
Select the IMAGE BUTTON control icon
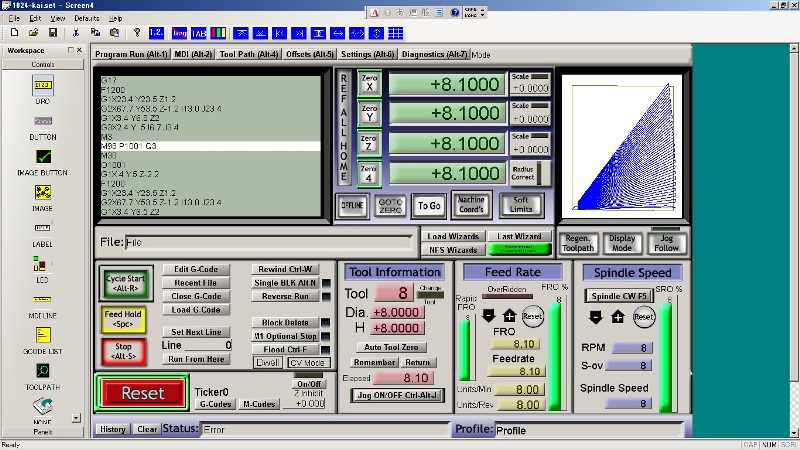click(x=43, y=157)
